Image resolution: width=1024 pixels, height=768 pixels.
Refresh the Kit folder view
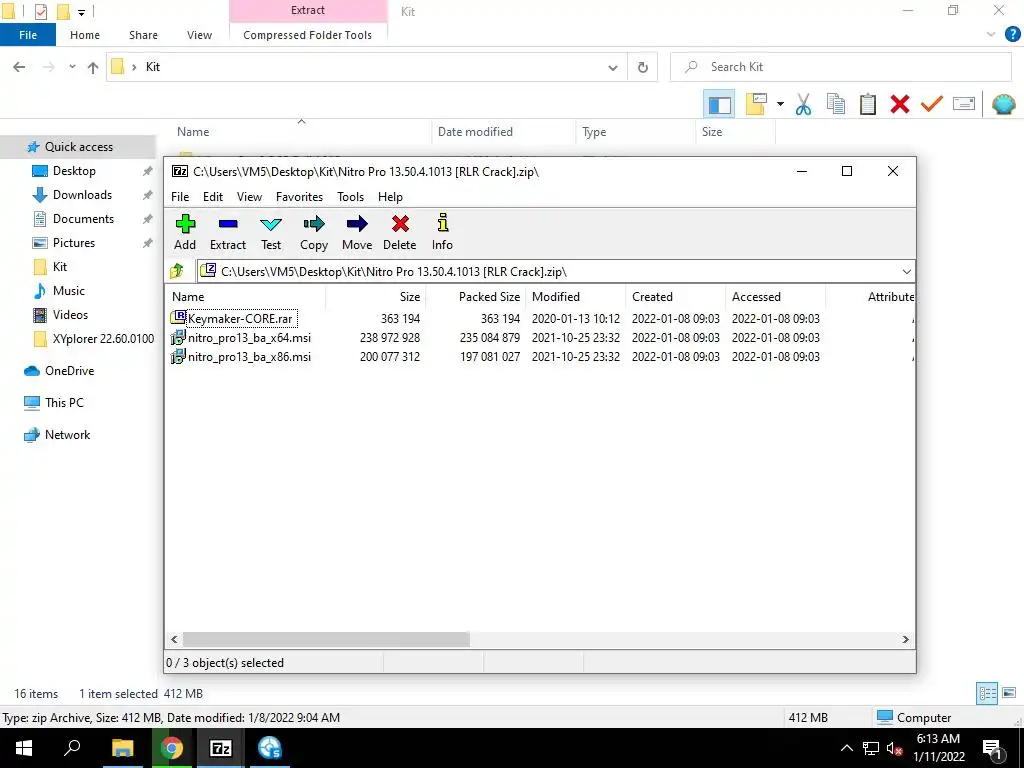coord(643,67)
